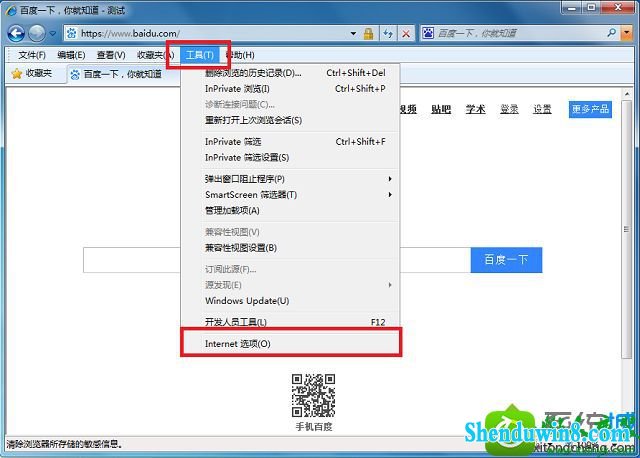This screenshot has height=458, width=640.
Task: Open the 查看(V) menu
Action: click(111, 55)
